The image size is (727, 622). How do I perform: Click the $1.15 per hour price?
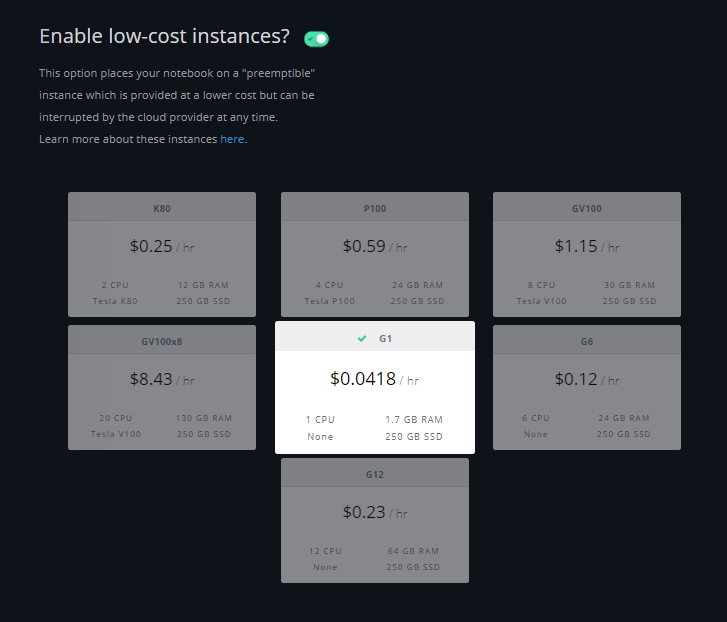(x=577, y=246)
